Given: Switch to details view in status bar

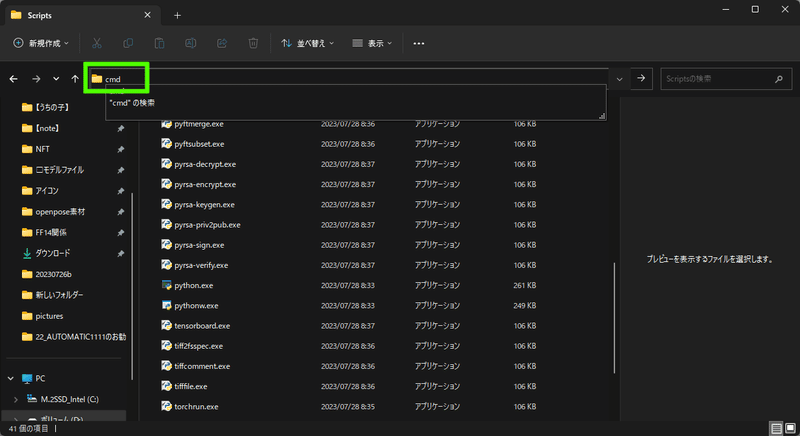Looking at the screenshot, I should pyautogui.click(x=776, y=428).
